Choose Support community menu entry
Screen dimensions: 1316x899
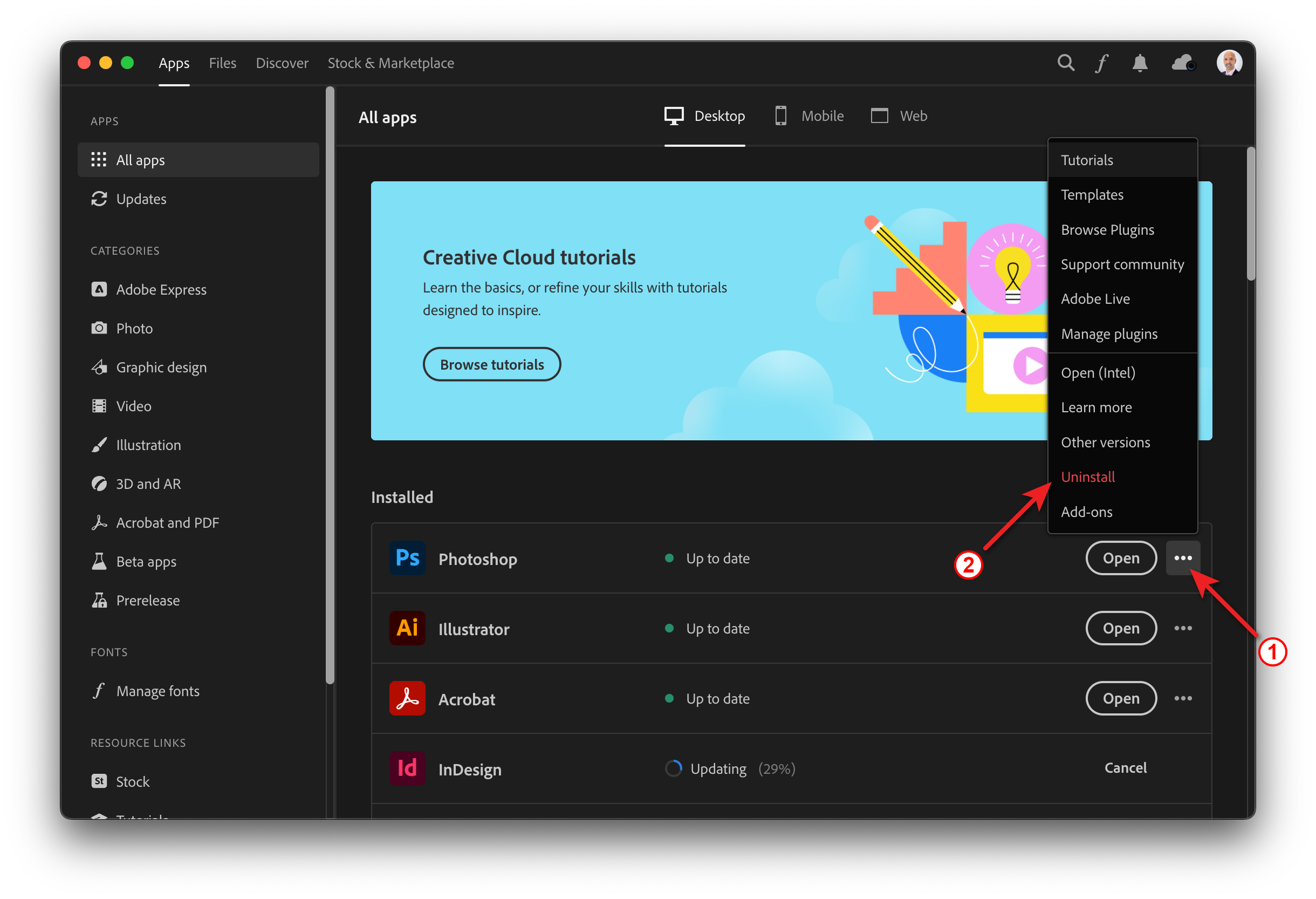1122,264
